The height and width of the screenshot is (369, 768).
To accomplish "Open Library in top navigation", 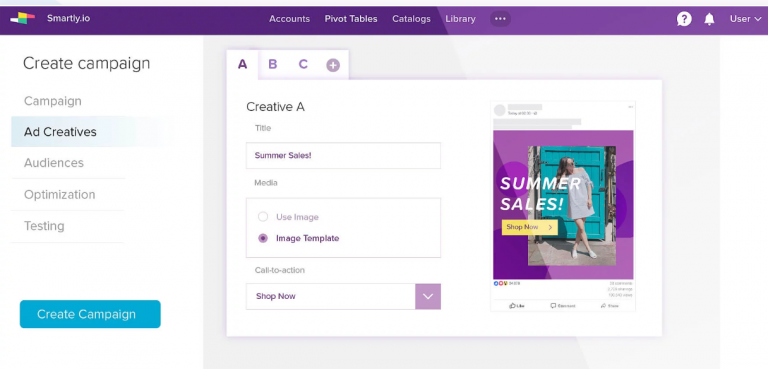I will pos(460,19).
